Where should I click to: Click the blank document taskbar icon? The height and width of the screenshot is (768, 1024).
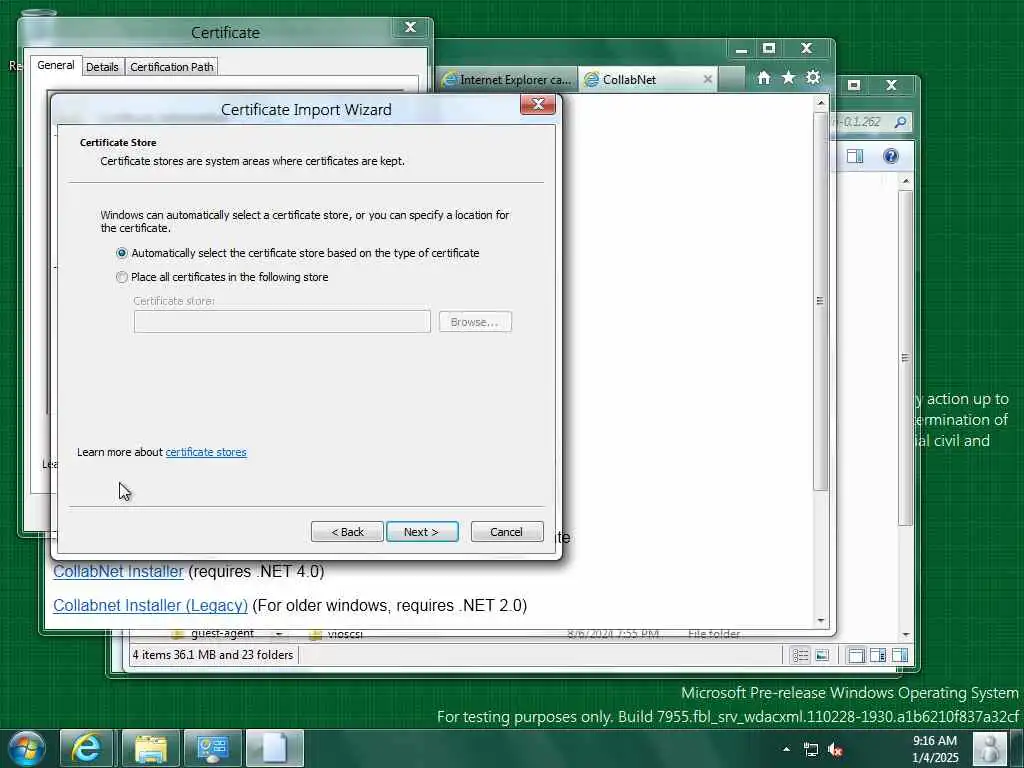pyautogui.click(x=275, y=748)
